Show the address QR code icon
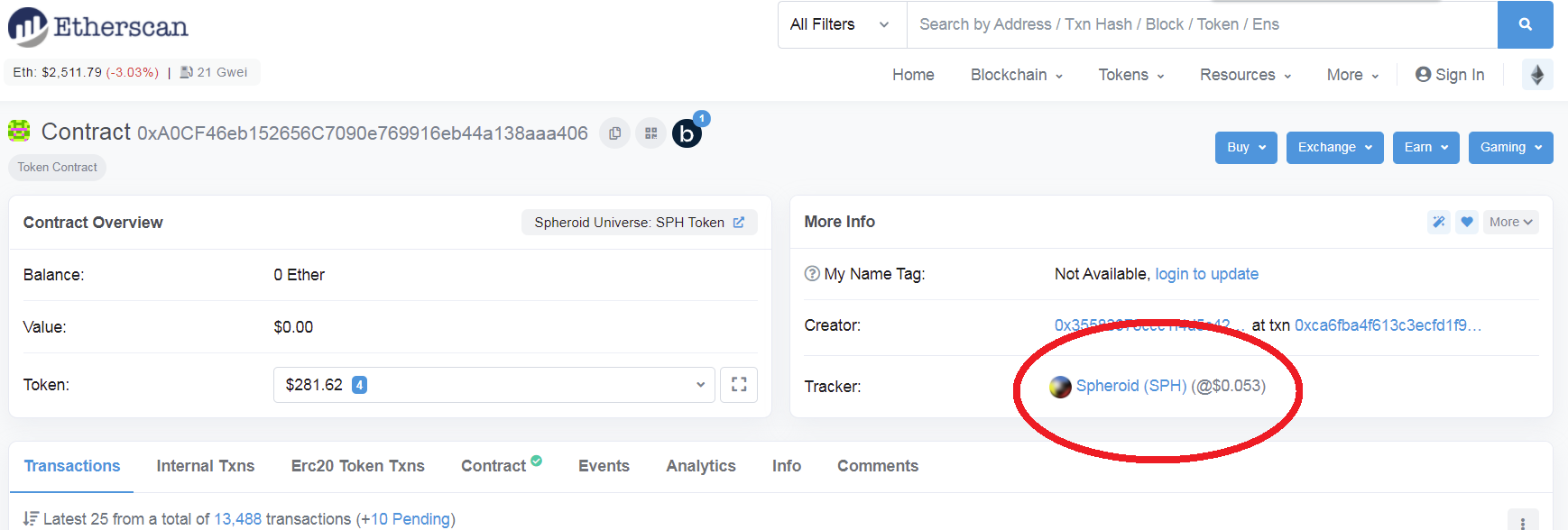This screenshot has height=530, width=1568. point(650,133)
